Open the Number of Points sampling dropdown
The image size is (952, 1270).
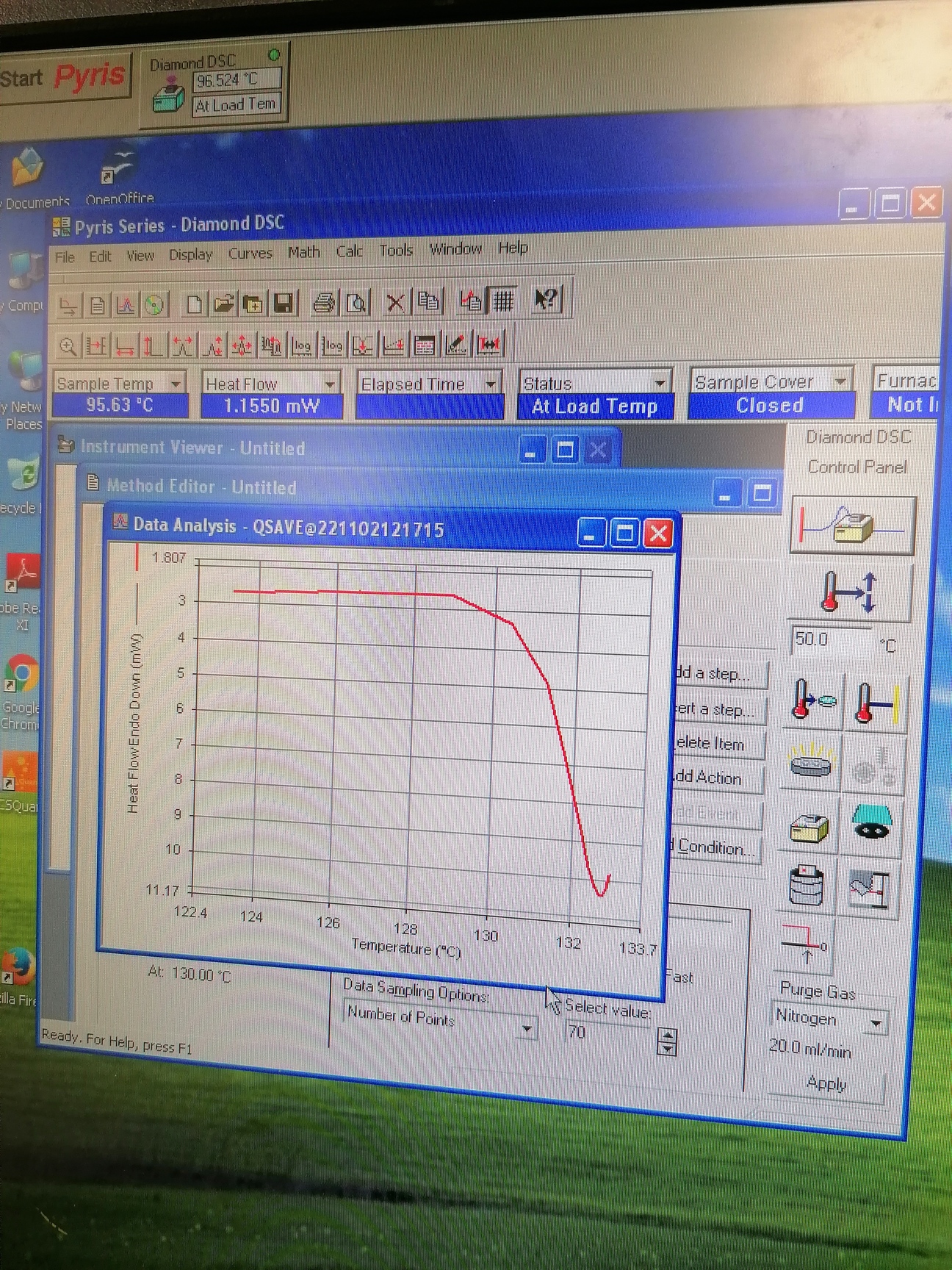pyautogui.click(x=527, y=1028)
